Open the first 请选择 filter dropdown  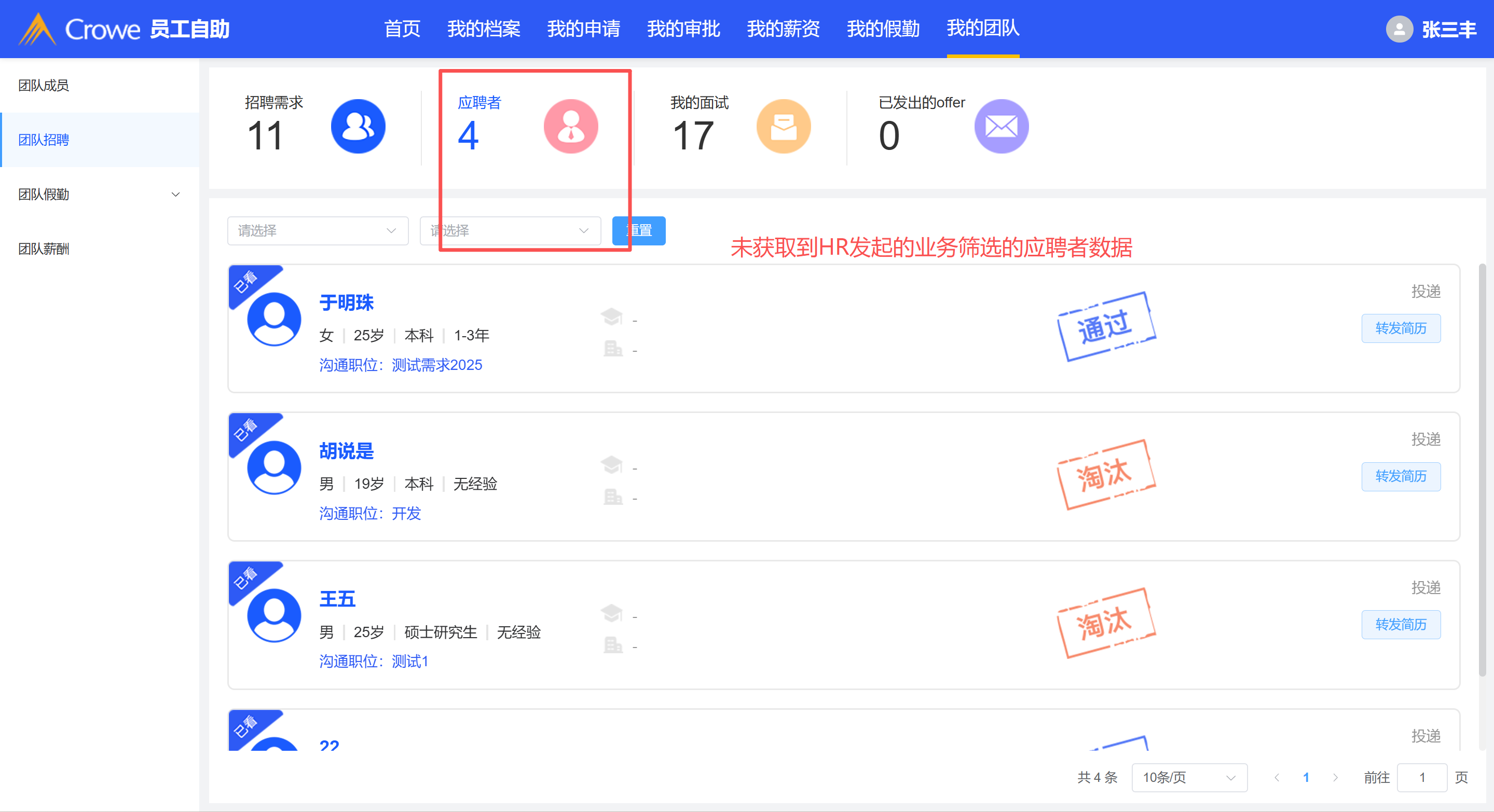(x=317, y=231)
